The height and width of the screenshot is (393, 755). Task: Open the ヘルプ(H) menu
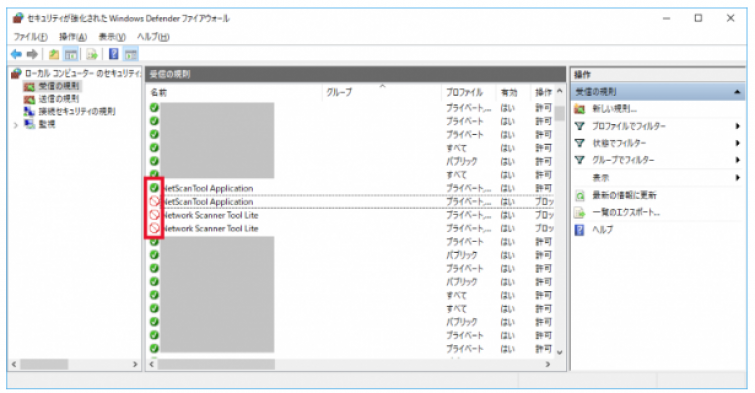(x=153, y=37)
